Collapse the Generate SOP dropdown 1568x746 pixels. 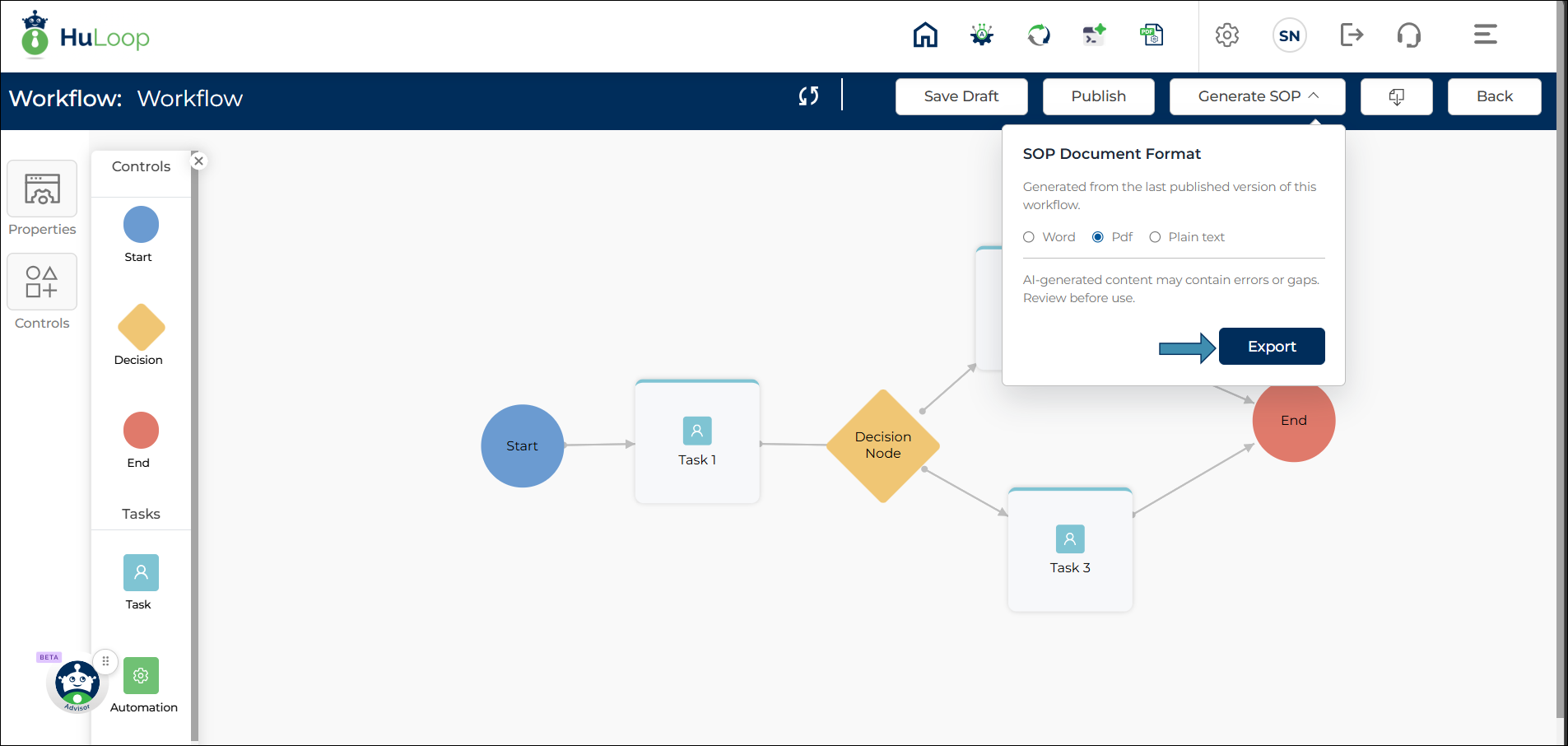click(1258, 97)
